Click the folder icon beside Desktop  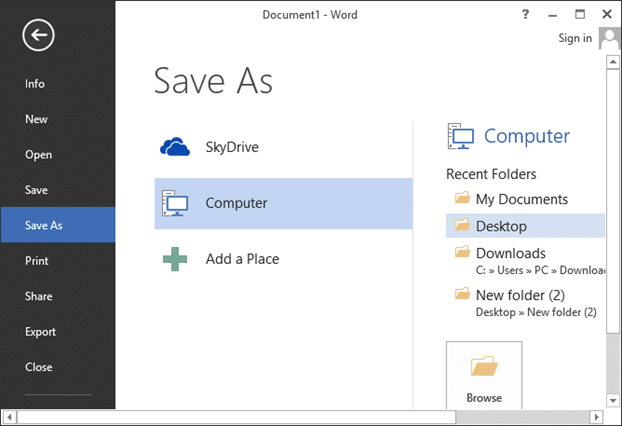(462, 225)
